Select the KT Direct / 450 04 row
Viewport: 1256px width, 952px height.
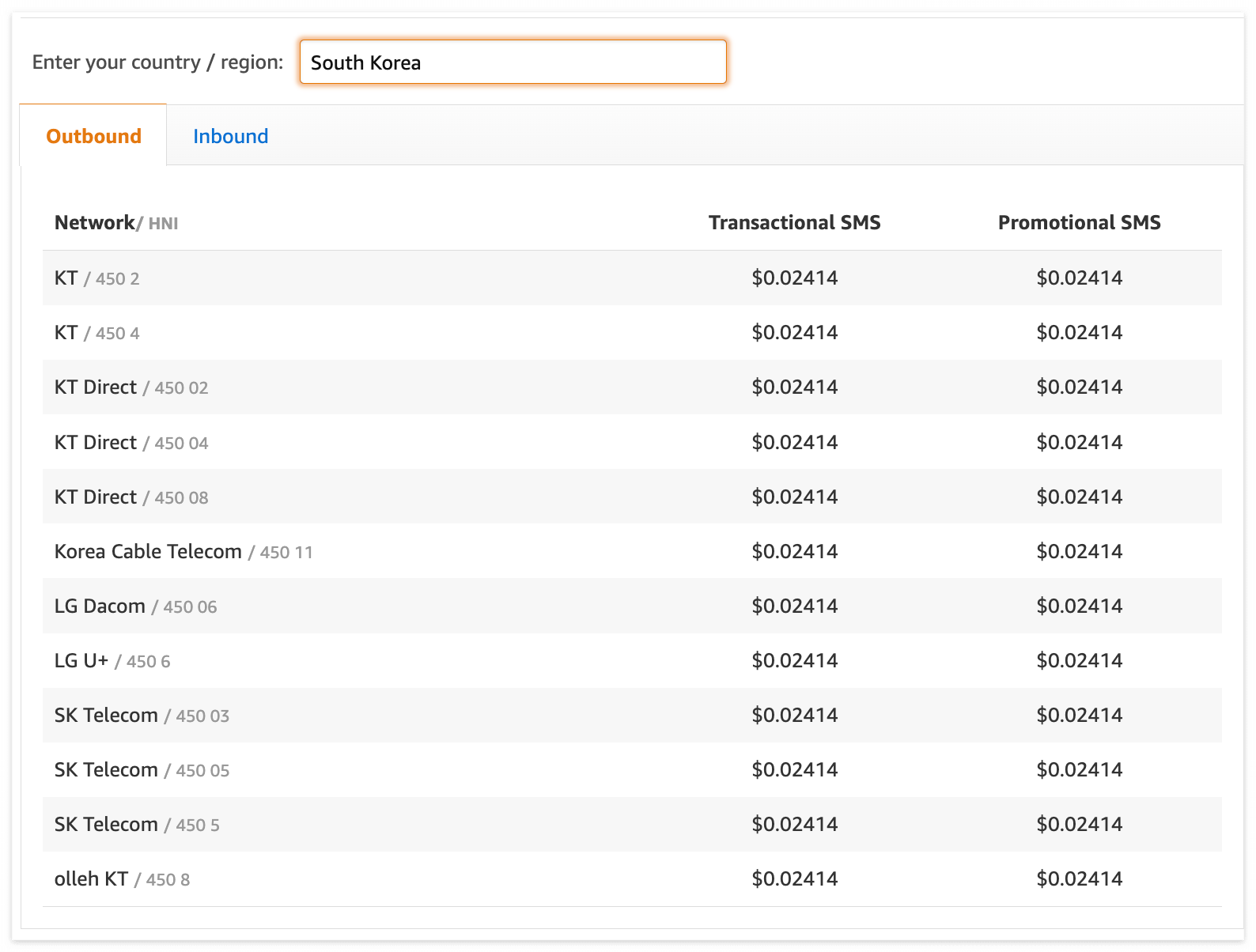point(632,442)
